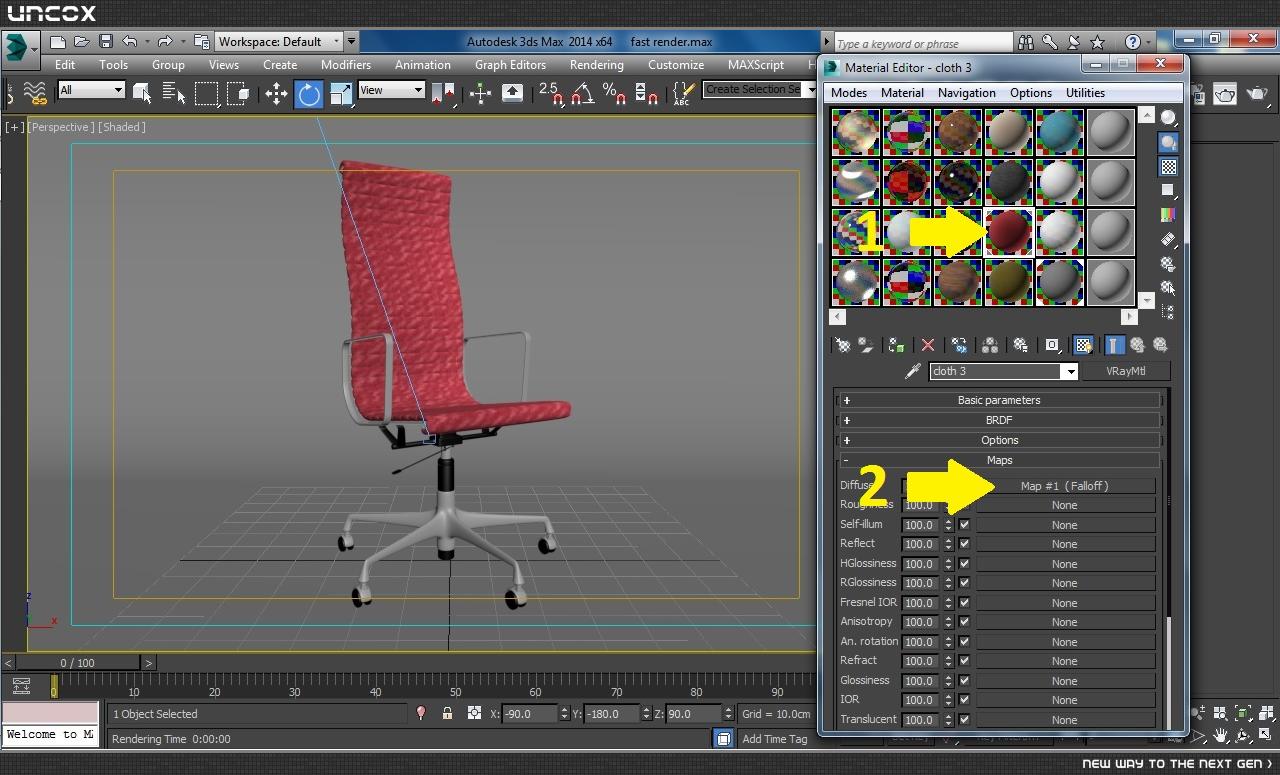This screenshot has width=1280, height=775.
Task: Toggle Window/Crossing selection mode
Action: click(238, 94)
